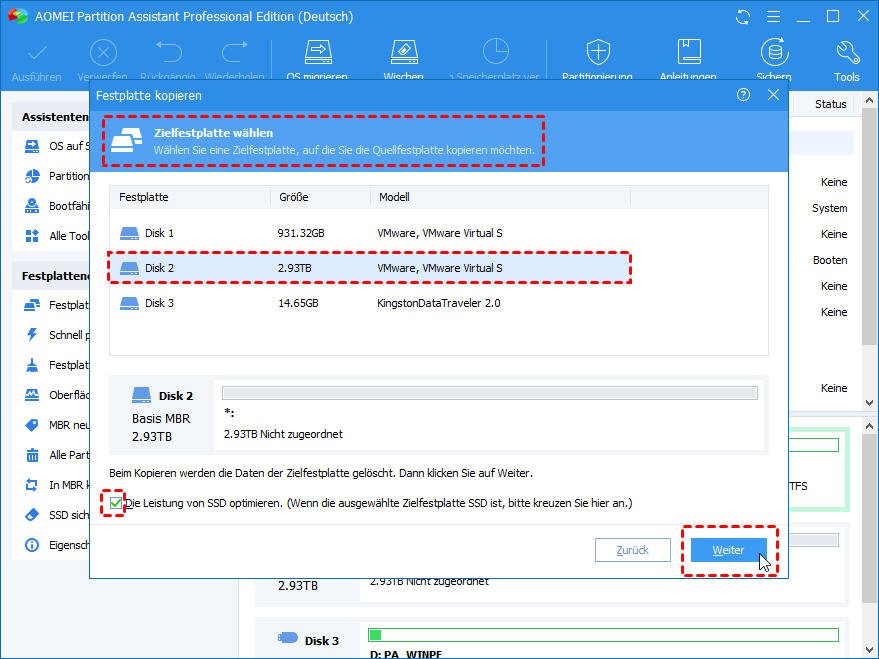Click Alle Partitionen löschen trash icon

pyautogui.click(x=32, y=454)
